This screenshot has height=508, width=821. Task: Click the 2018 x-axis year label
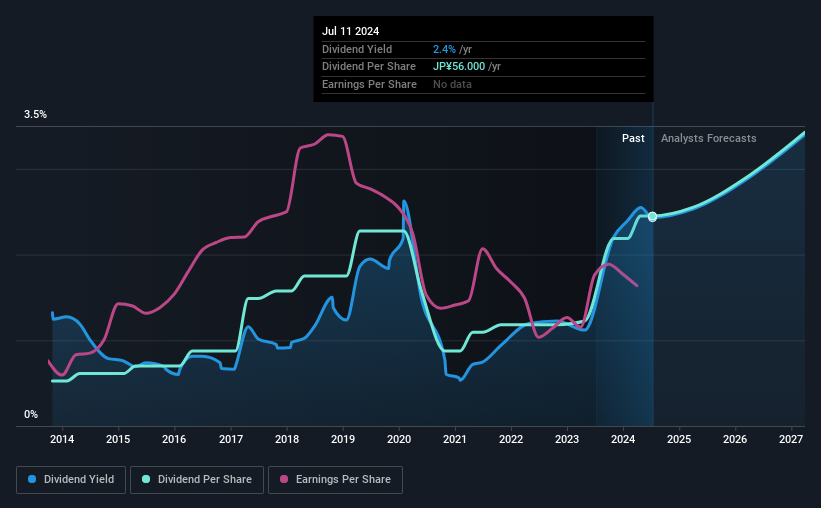pos(287,439)
